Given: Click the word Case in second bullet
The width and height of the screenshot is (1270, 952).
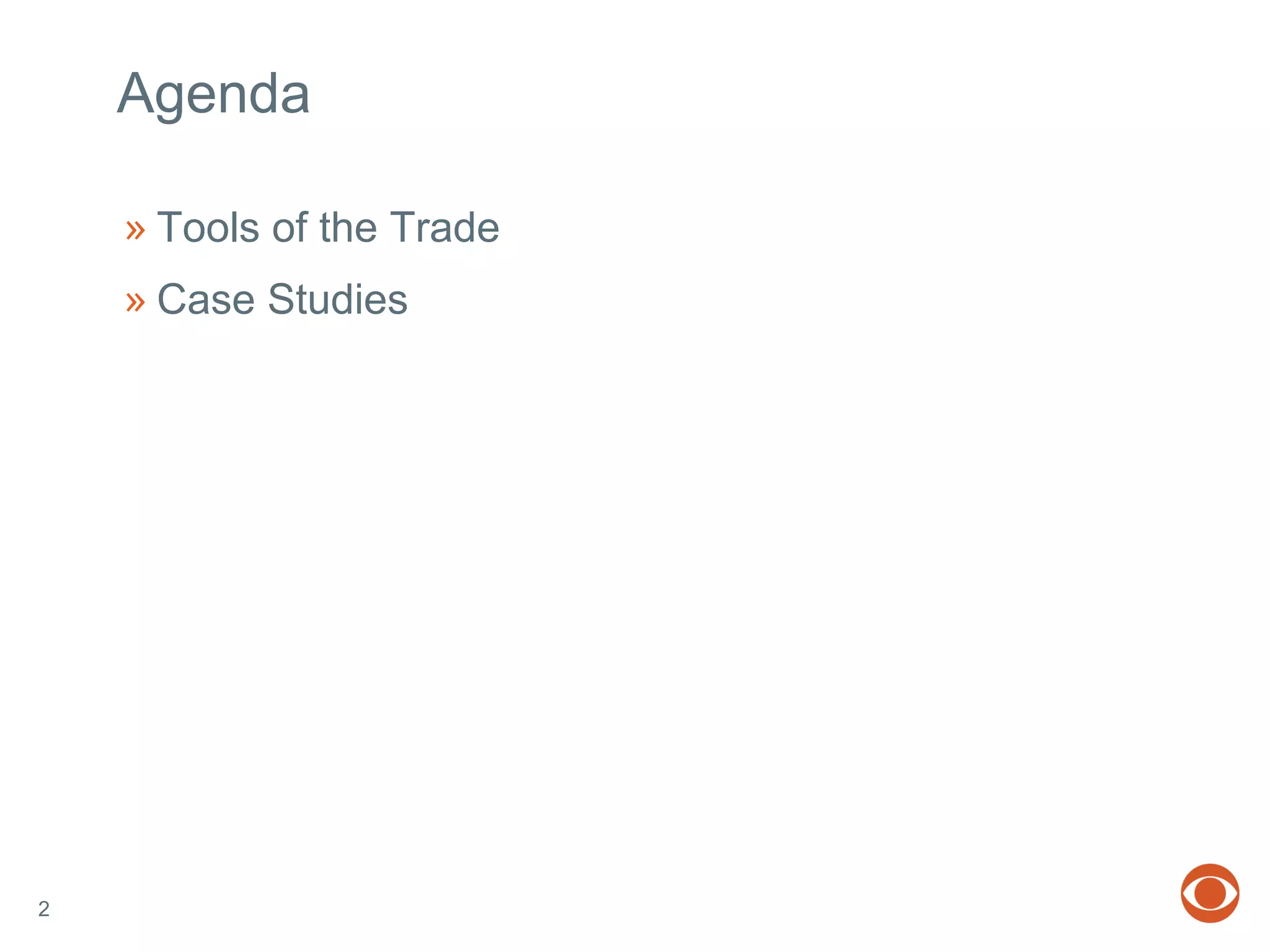Looking at the screenshot, I should pos(206,299).
